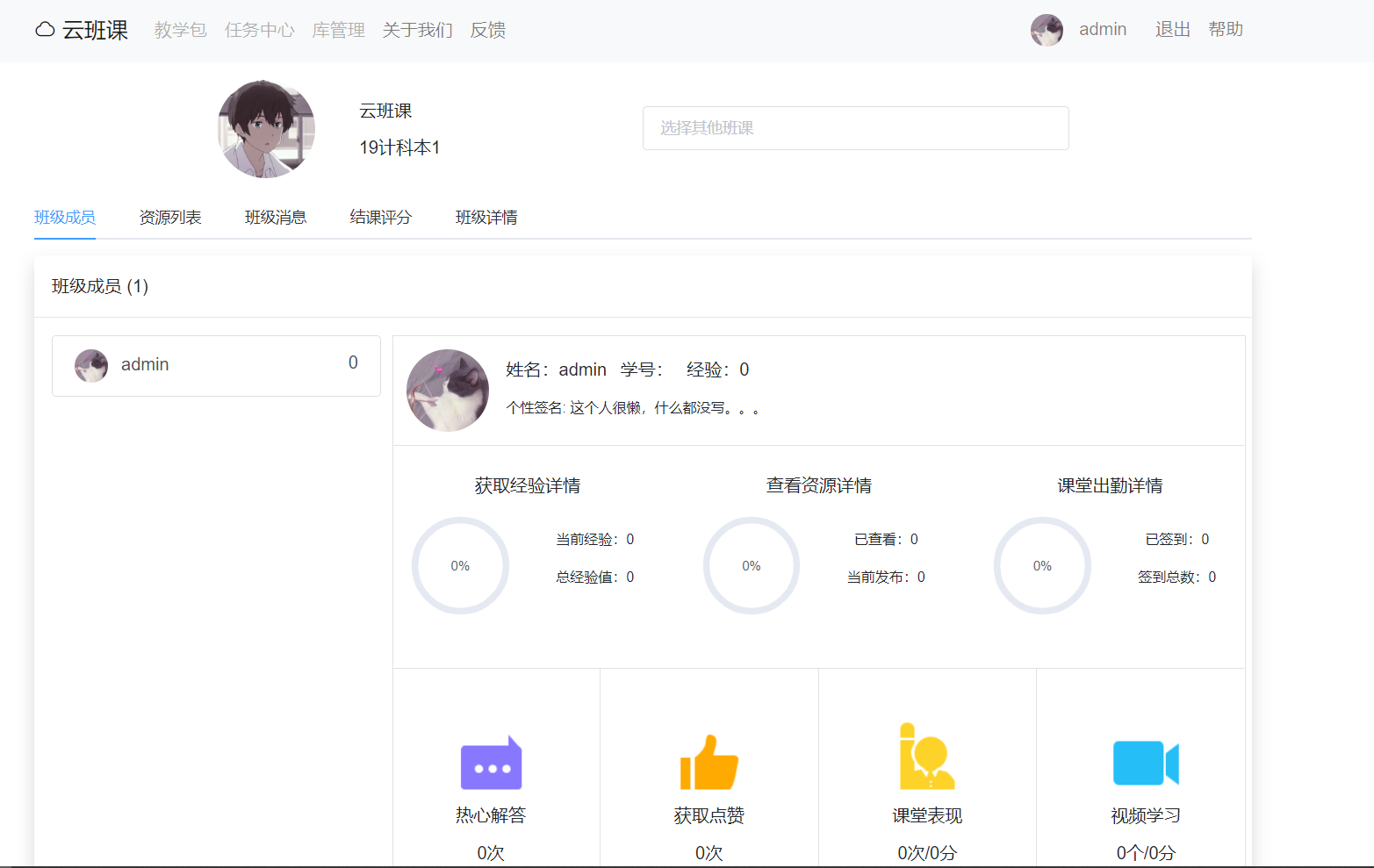Select the admin member row in list
Viewport: 1374px width, 868px height.
point(216,366)
